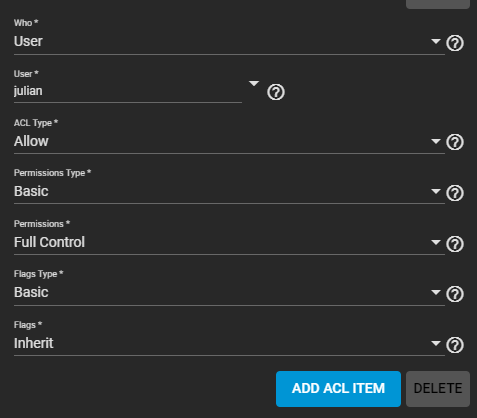Click the ACL Type help question icon
The image size is (477, 418).
coord(455,142)
